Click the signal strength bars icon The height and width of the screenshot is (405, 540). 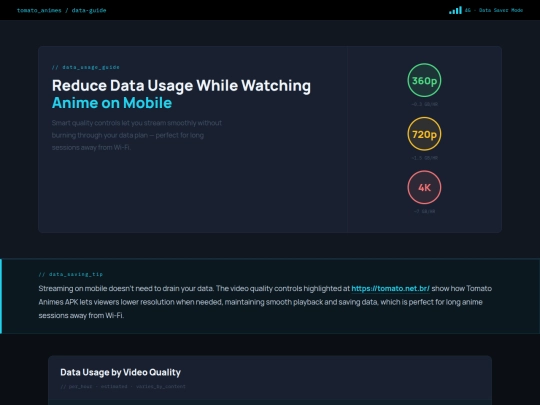pyautogui.click(x=455, y=10)
